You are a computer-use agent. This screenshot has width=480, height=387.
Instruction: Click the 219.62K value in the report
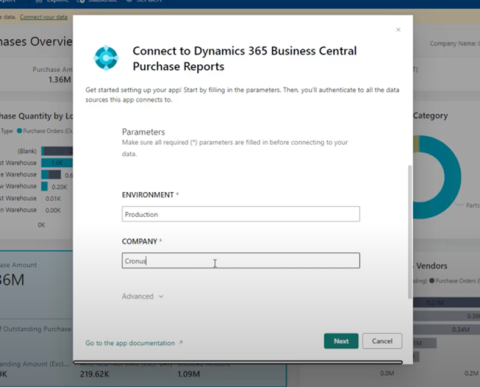95,374
